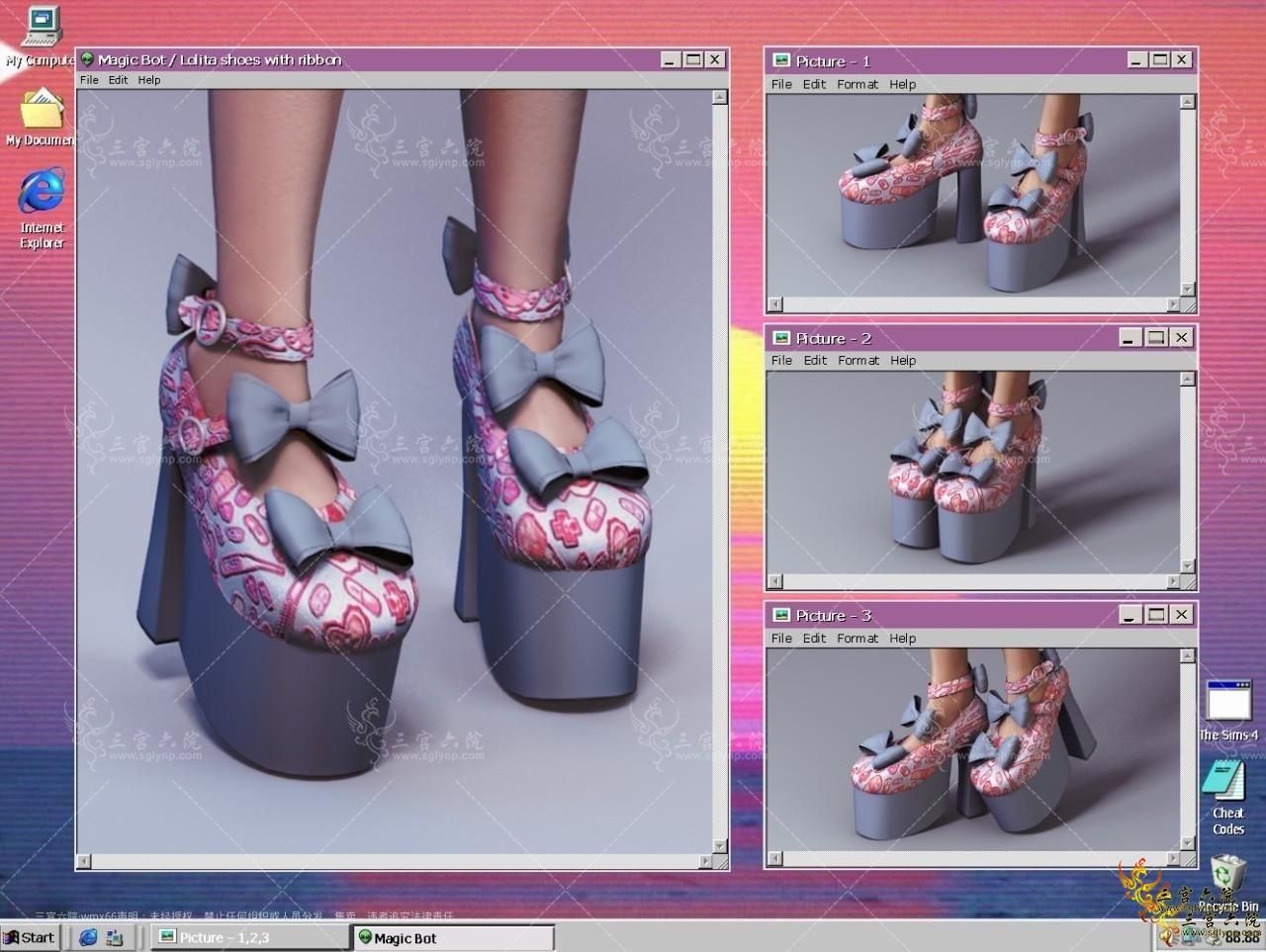
Task: Maximize the Picture - 2 window
Action: (1155, 337)
